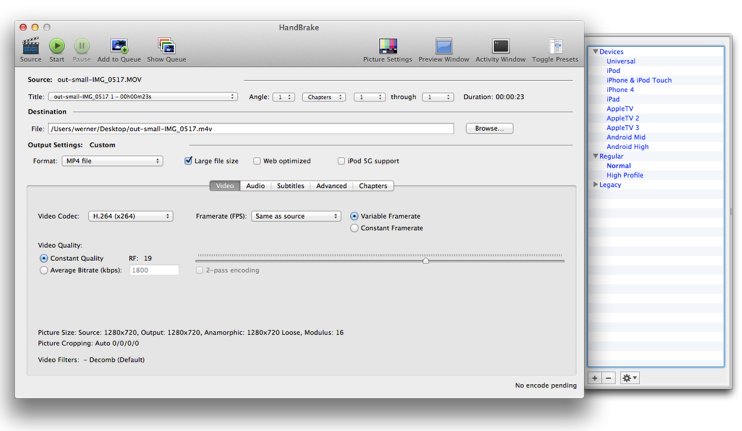Screen dimensions: 742x431
Task: Open the Video Codec H.264 dropdown
Action: click(x=131, y=216)
